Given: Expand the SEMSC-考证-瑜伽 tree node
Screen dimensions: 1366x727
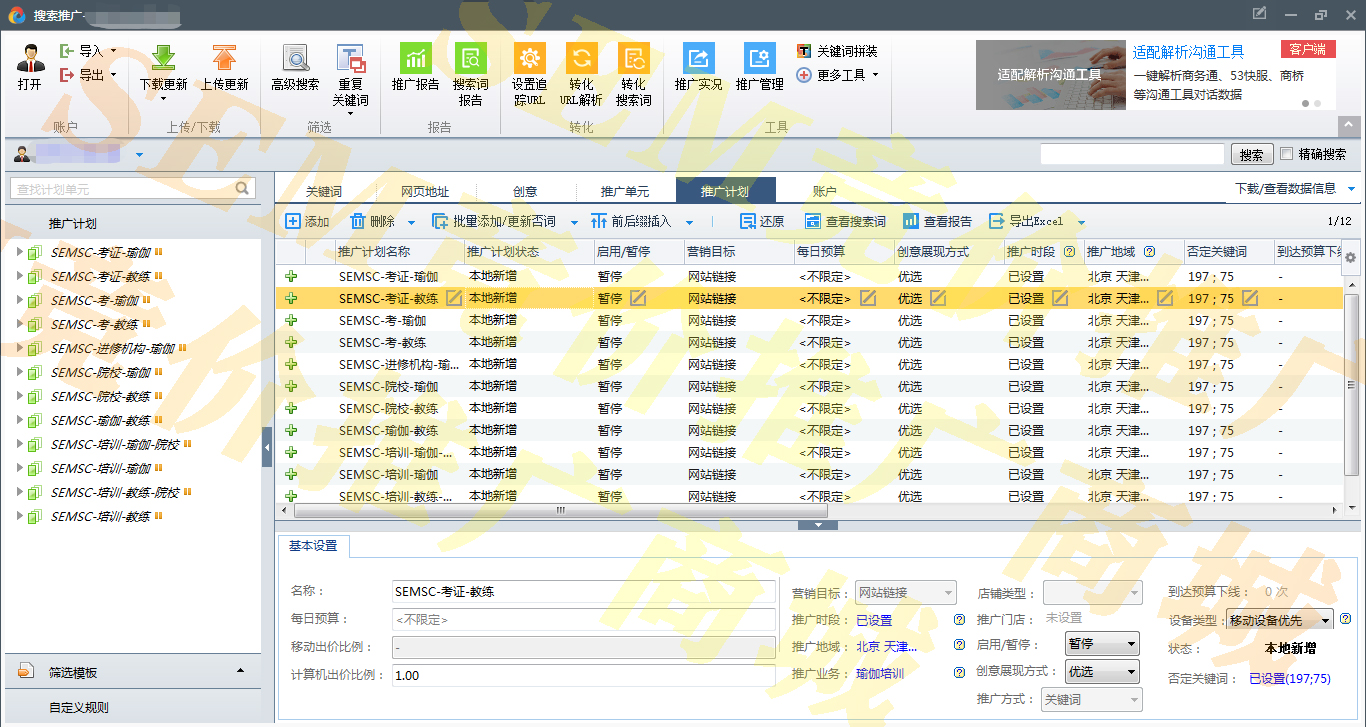Looking at the screenshot, I should tap(19, 252).
